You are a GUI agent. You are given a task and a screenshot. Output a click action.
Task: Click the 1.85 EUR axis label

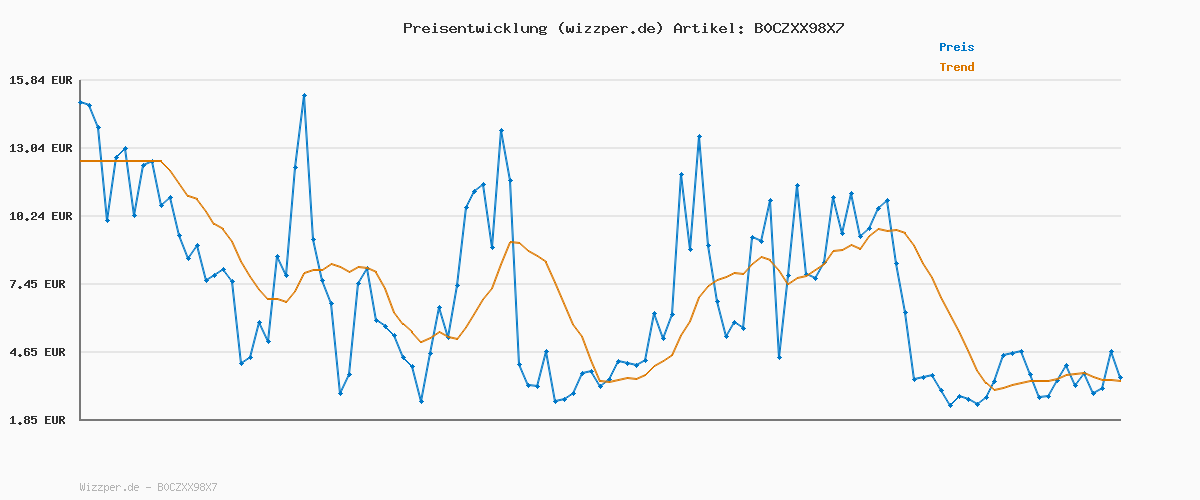click(x=40, y=420)
